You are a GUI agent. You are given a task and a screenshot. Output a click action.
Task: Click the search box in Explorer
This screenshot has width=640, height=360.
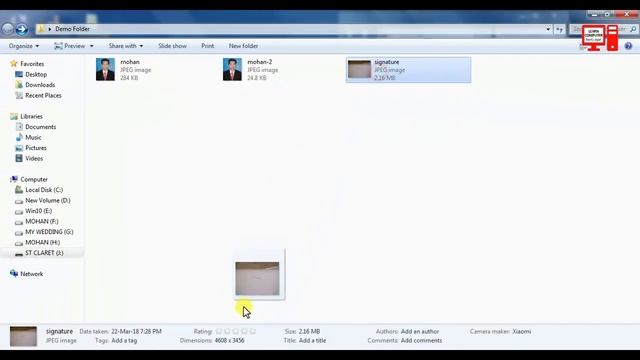pyautogui.click(x=603, y=29)
